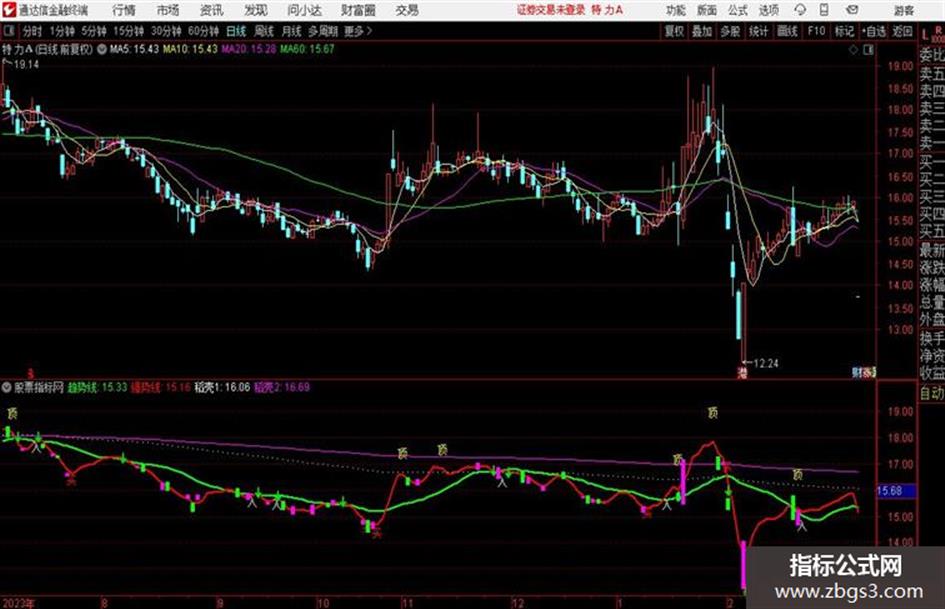Viewport: 945px width, 609px height.
Task: Click the diamond icon at chart top-right
Action: click(853, 50)
